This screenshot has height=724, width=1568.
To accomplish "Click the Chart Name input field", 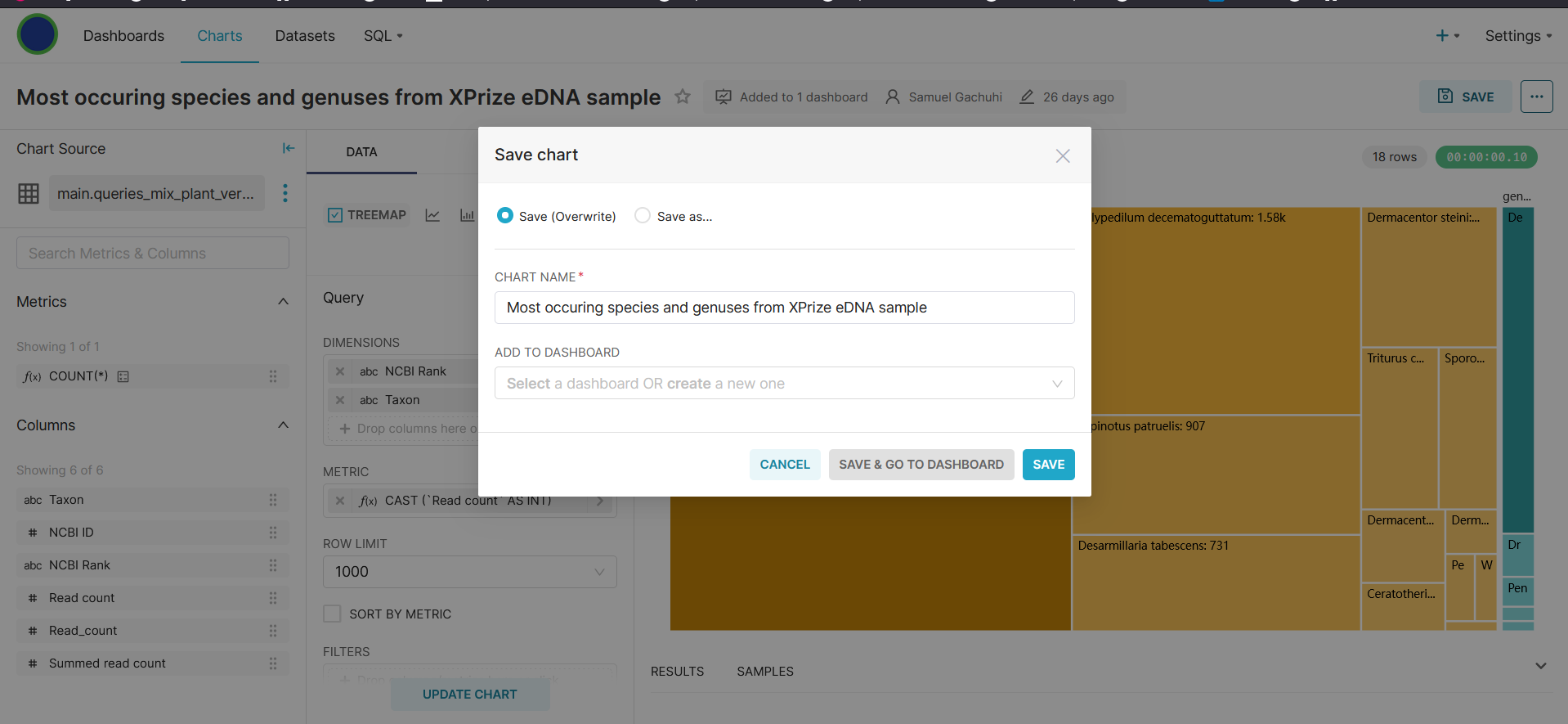I will click(x=784, y=308).
